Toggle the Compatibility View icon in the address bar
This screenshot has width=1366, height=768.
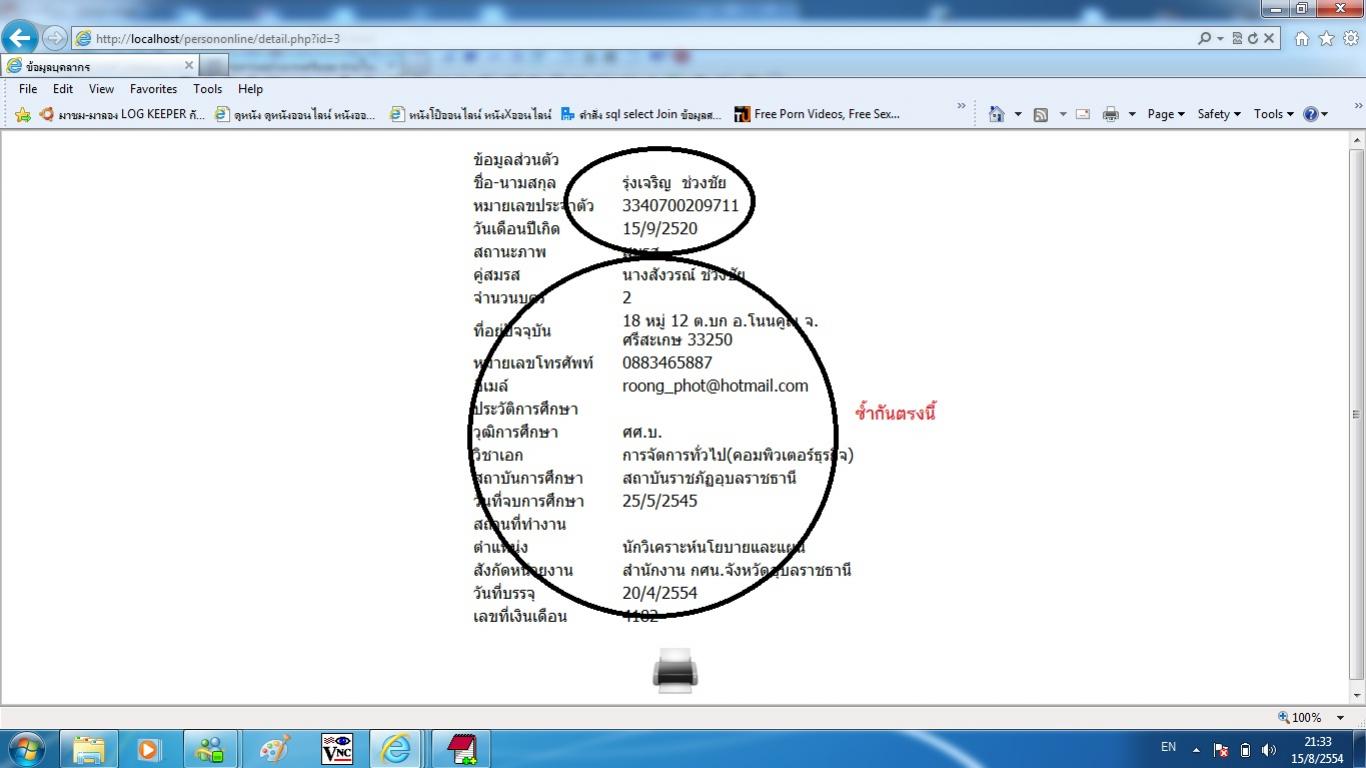[1237, 38]
